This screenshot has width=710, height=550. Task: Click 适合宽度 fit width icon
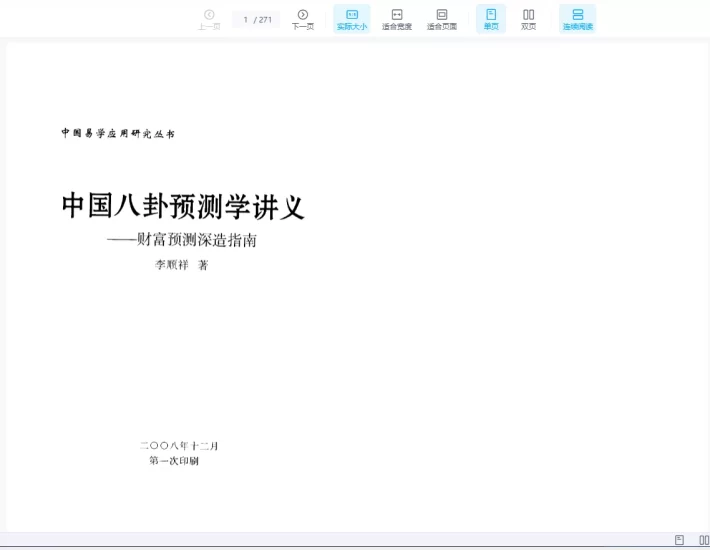point(397,18)
